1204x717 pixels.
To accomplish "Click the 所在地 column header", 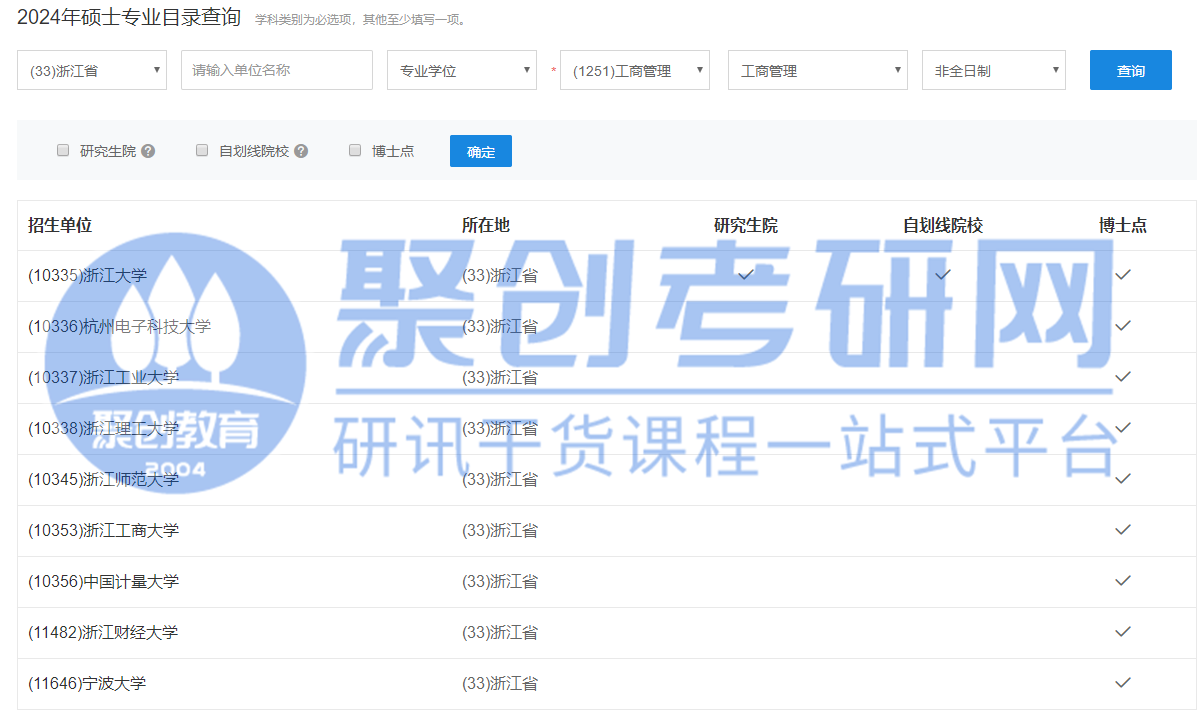I will [x=486, y=225].
